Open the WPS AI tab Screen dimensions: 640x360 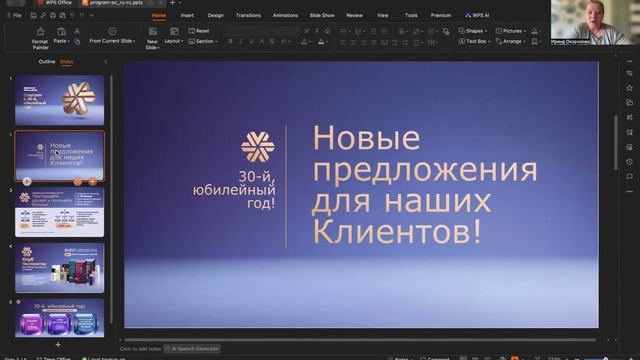click(477, 16)
